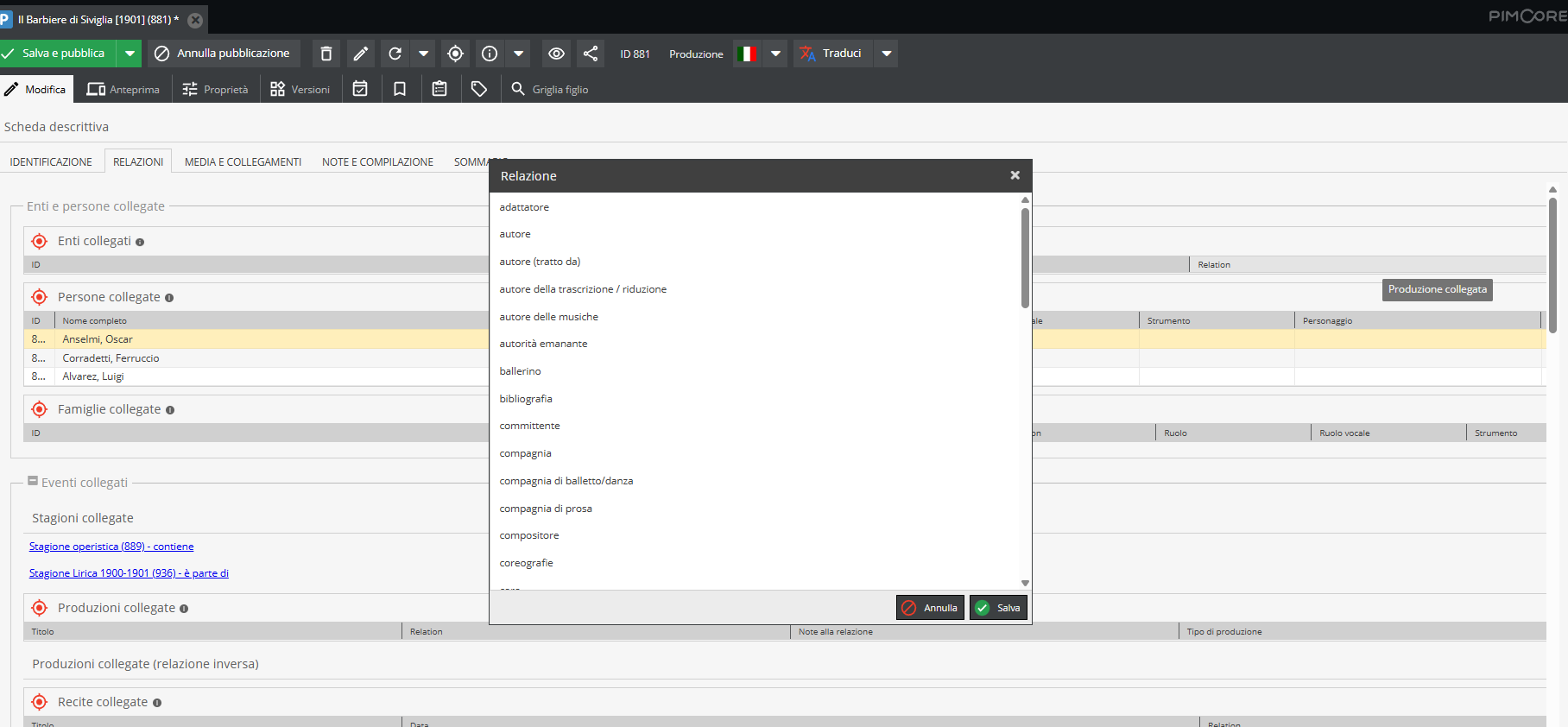Screen dimensions: 1568x727
Task: Click target icon beside Persone collegate
Action: click(x=40, y=297)
